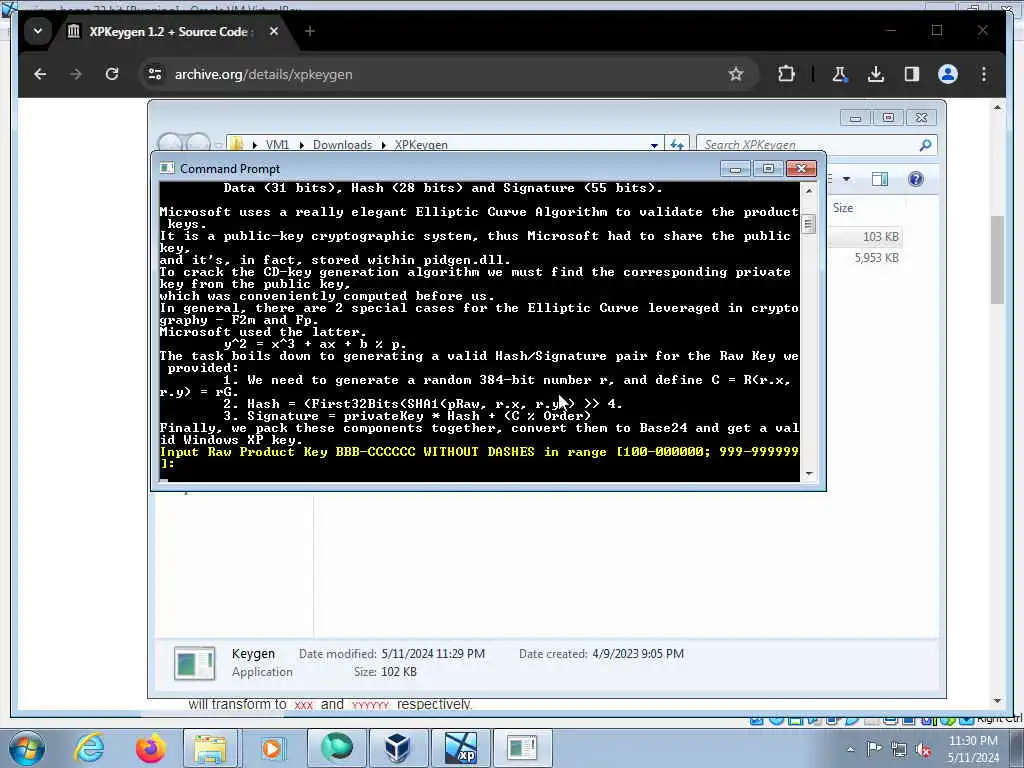Open the tab search dropdown arrow
Image resolution: width=1024 pixels, height=768 pixels.
click(x=38, y=31)
